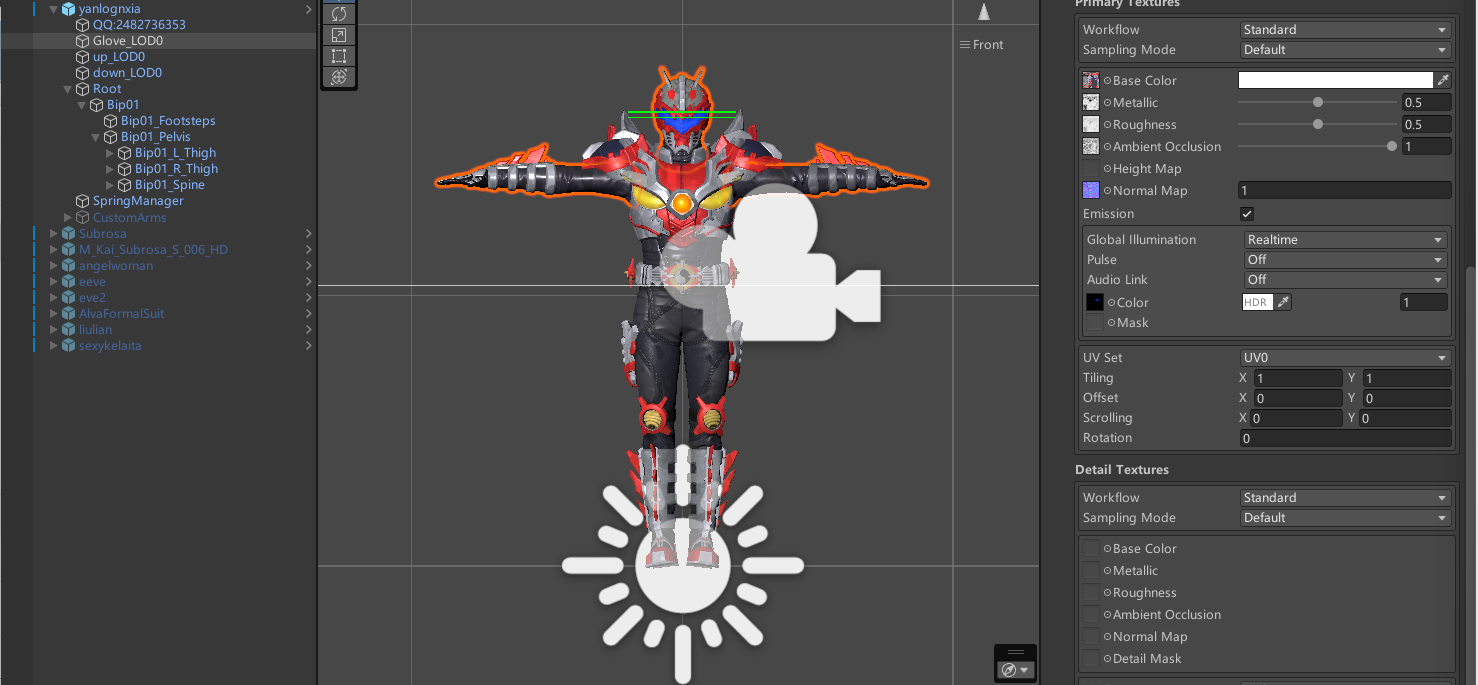Click the Rotation value input field
The image size is (1478, 685).
[1345, 438]
